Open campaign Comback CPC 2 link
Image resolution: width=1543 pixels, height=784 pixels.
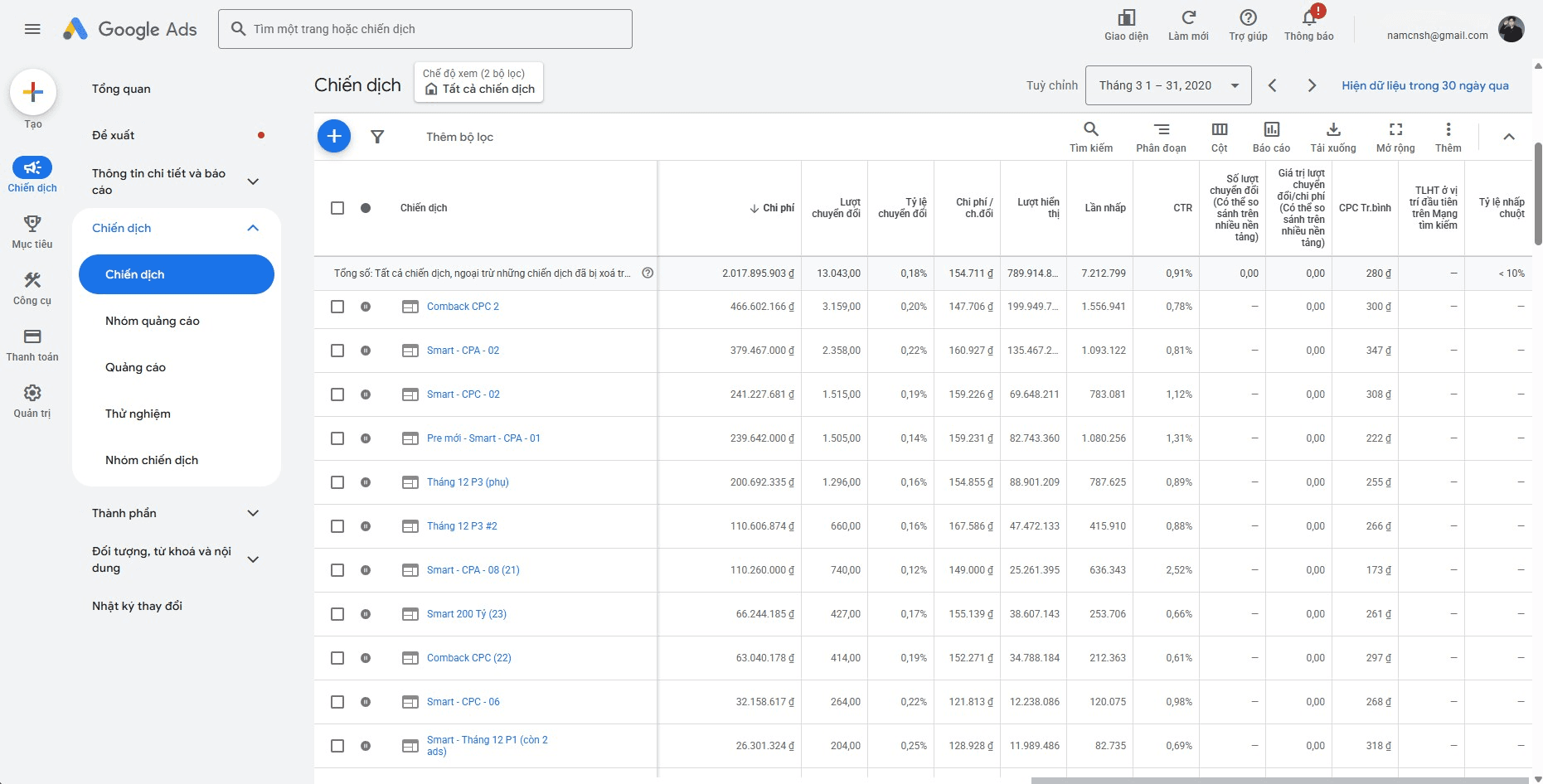click(463, 307)
